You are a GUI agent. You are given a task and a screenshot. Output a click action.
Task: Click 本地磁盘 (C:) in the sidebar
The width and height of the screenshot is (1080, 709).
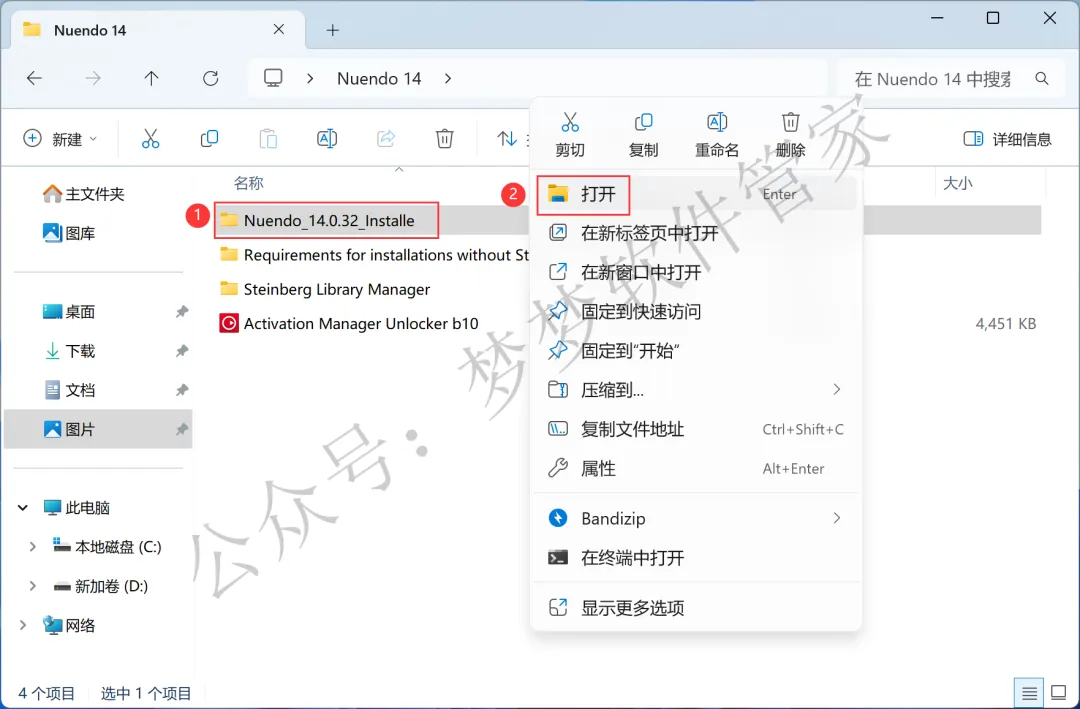click(107, 547)
